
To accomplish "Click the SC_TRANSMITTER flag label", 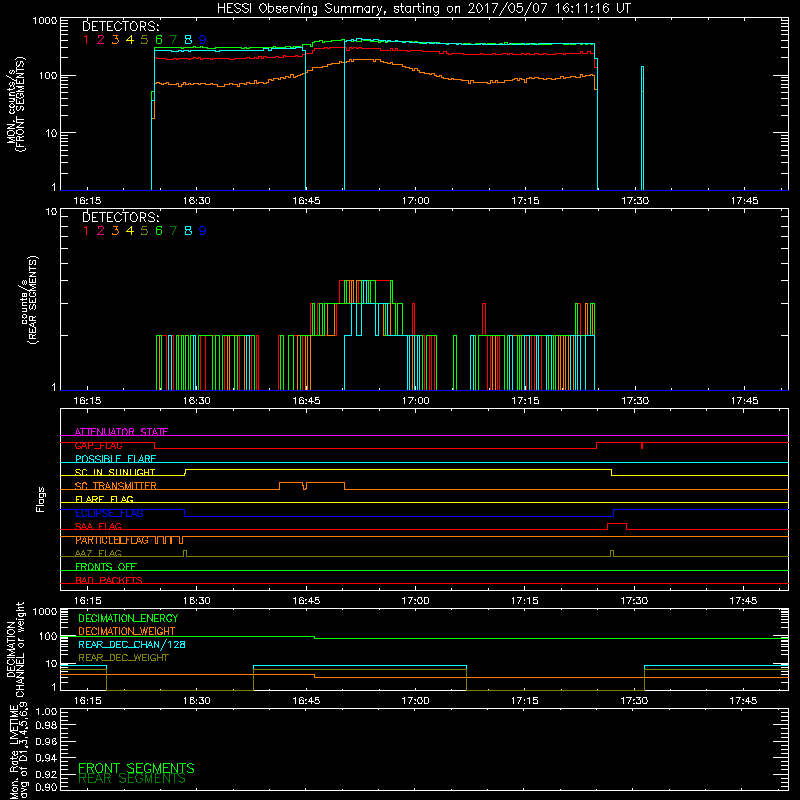I will click(116, 486).
